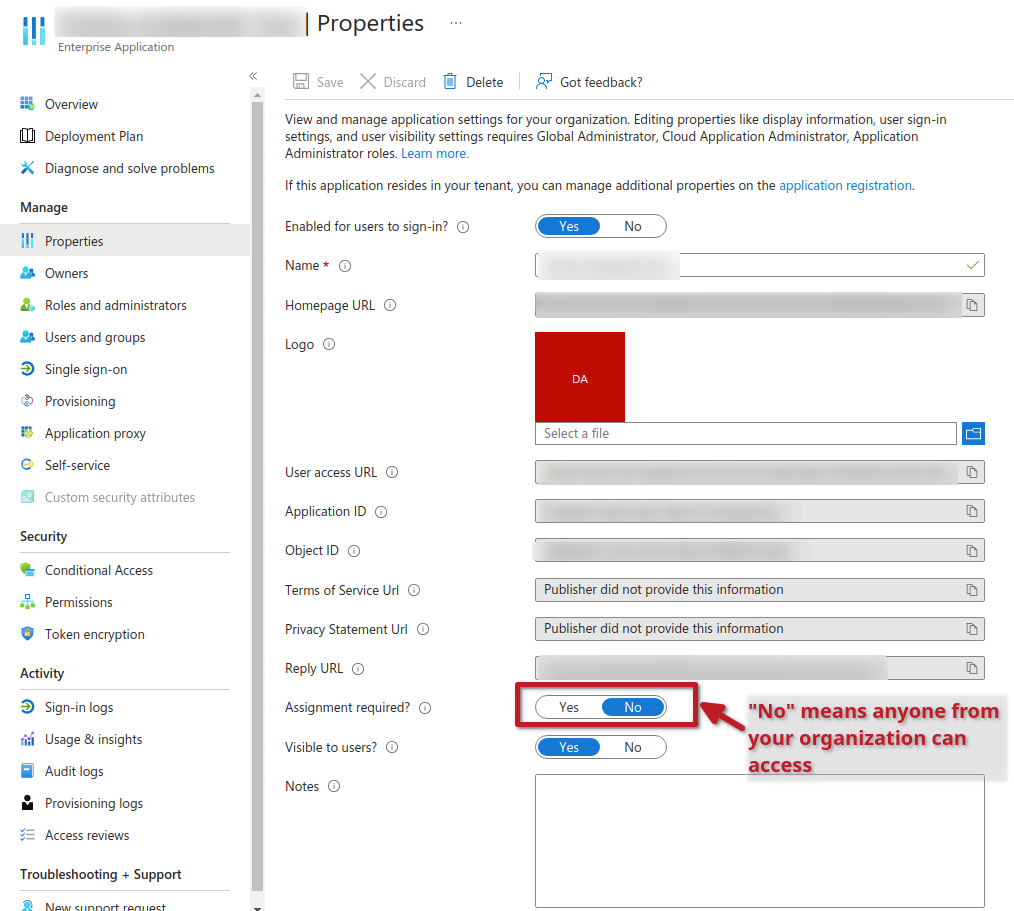Copy the User access URL
Image resolution: width=1014 pixels, height=911 pixels.
[x=971, y=472]
